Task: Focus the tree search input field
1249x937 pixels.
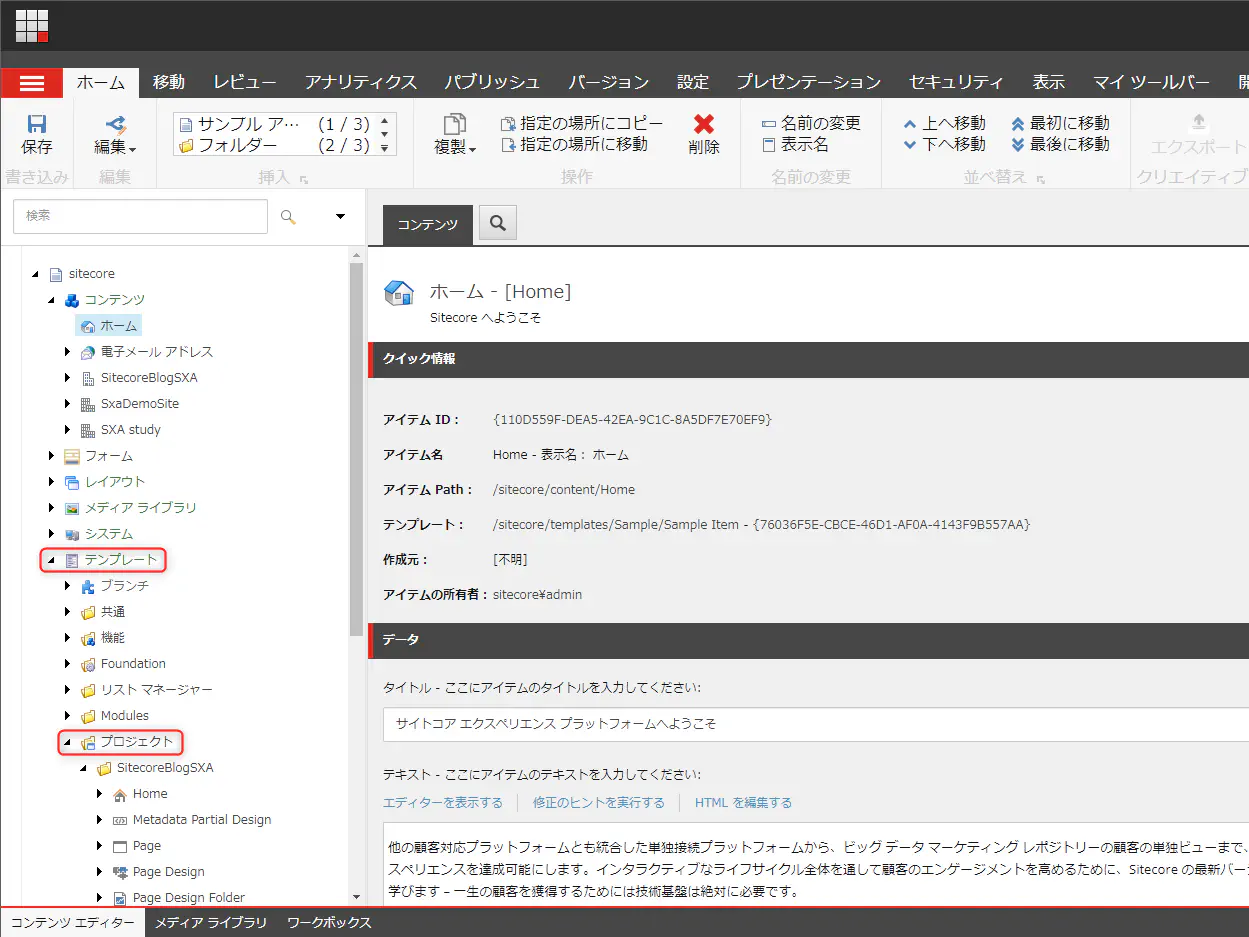Action: click(x=141, y=216)
